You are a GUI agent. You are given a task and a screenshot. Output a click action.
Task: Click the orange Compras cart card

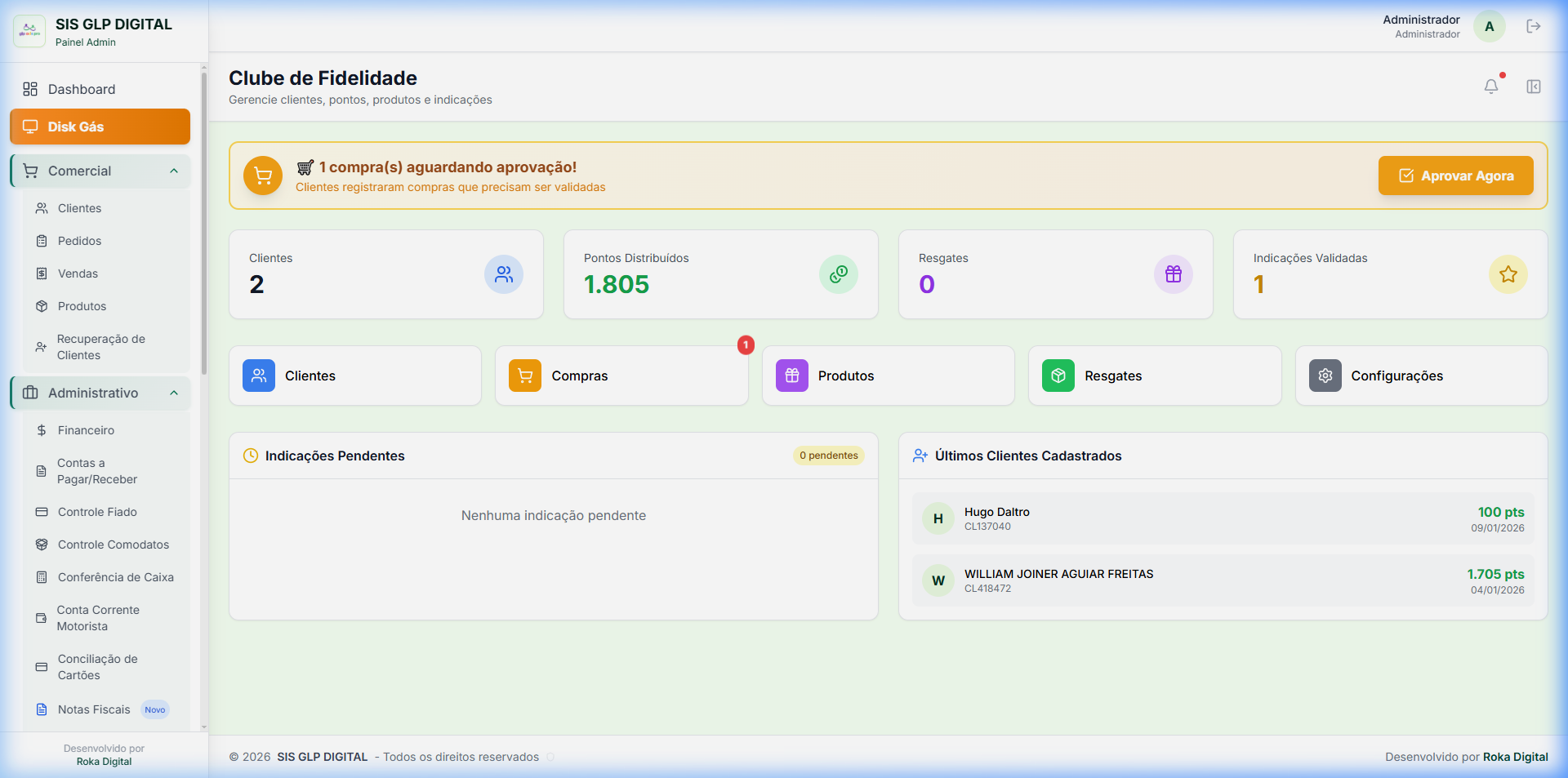click(x=621, y=376)
